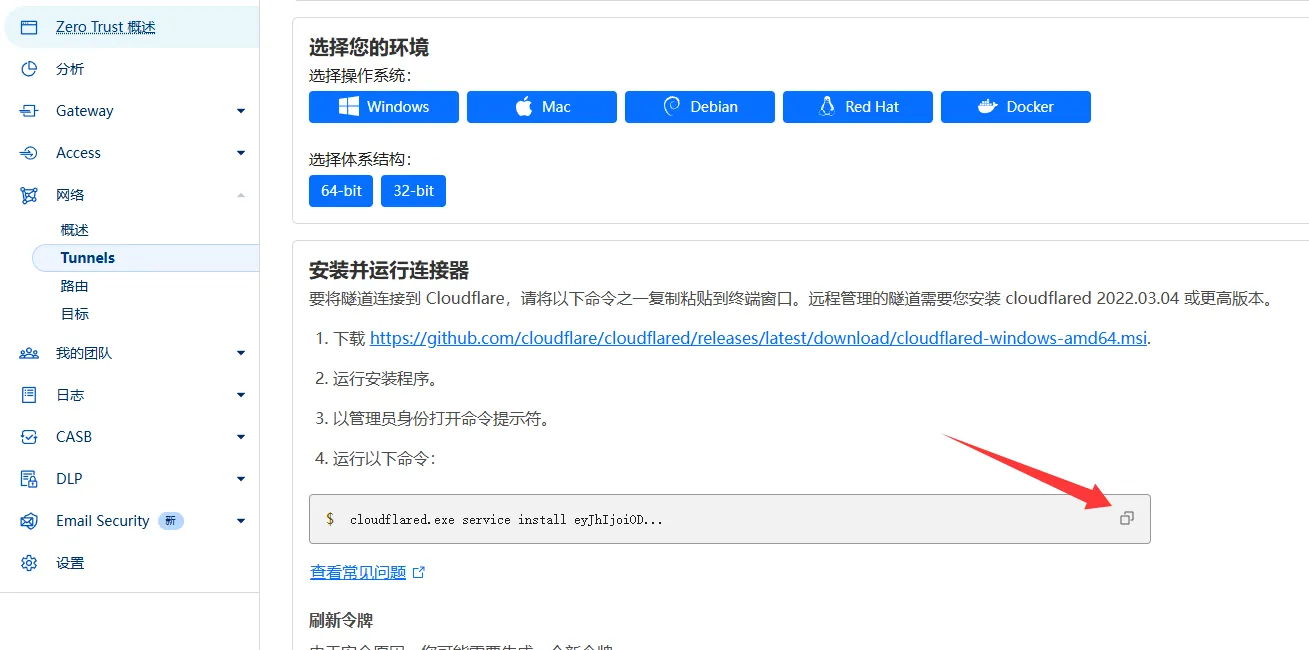
Task: Open the 路由 submenu item
Action: tap(75, 286)
